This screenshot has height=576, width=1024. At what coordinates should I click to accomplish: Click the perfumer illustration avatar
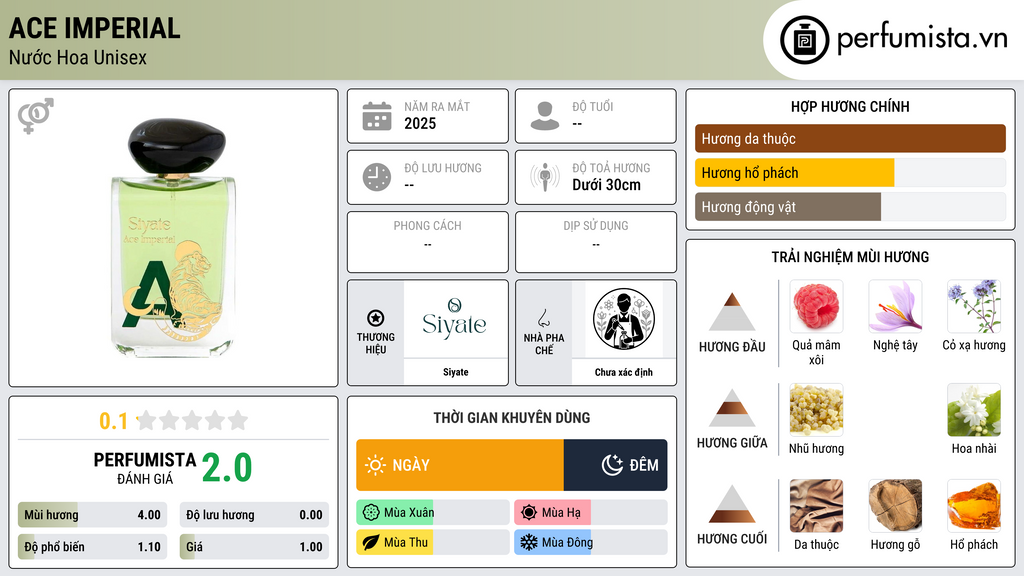[x=624, y=319]
